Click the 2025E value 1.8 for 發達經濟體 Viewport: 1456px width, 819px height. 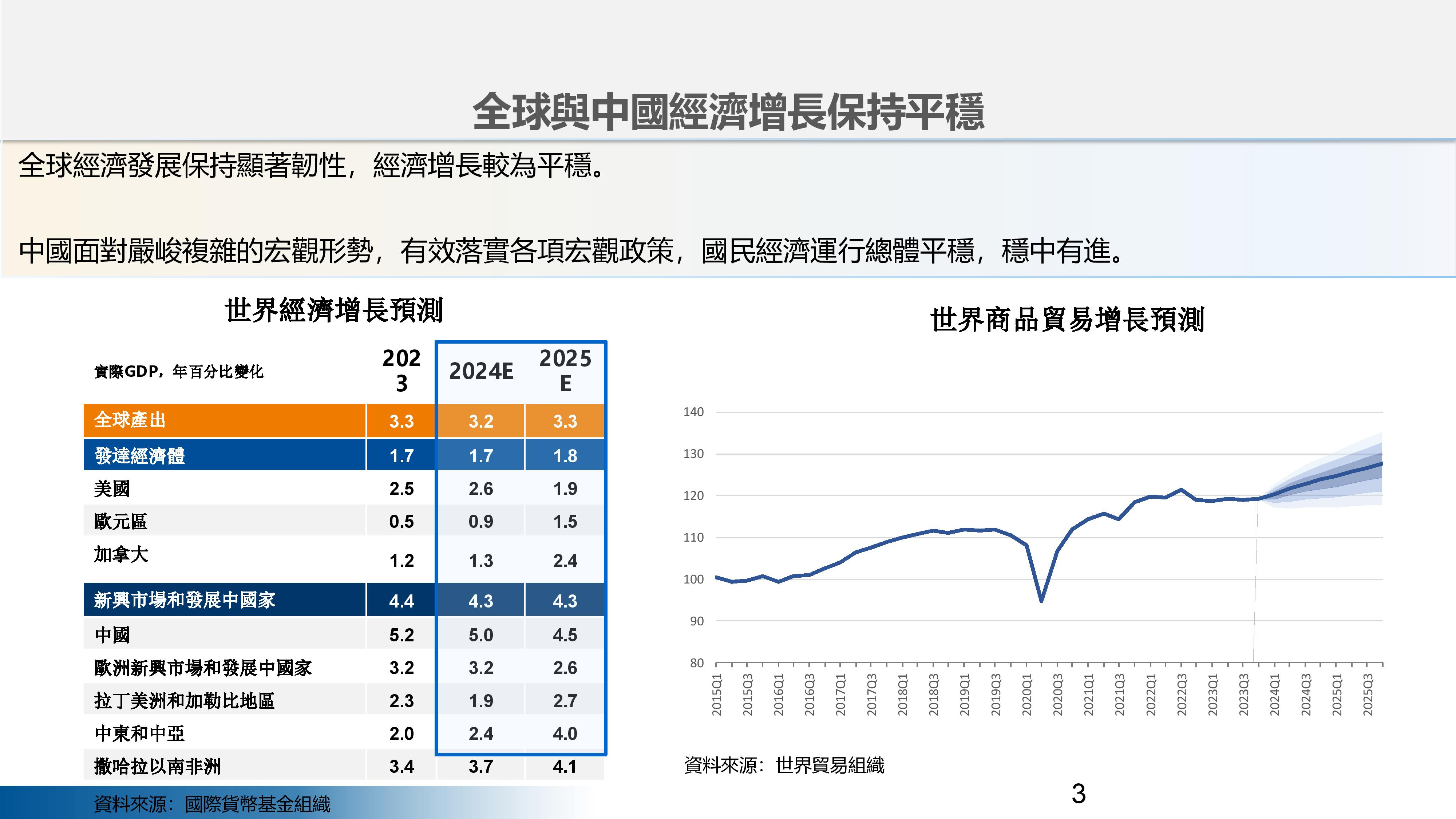(565, 456)
